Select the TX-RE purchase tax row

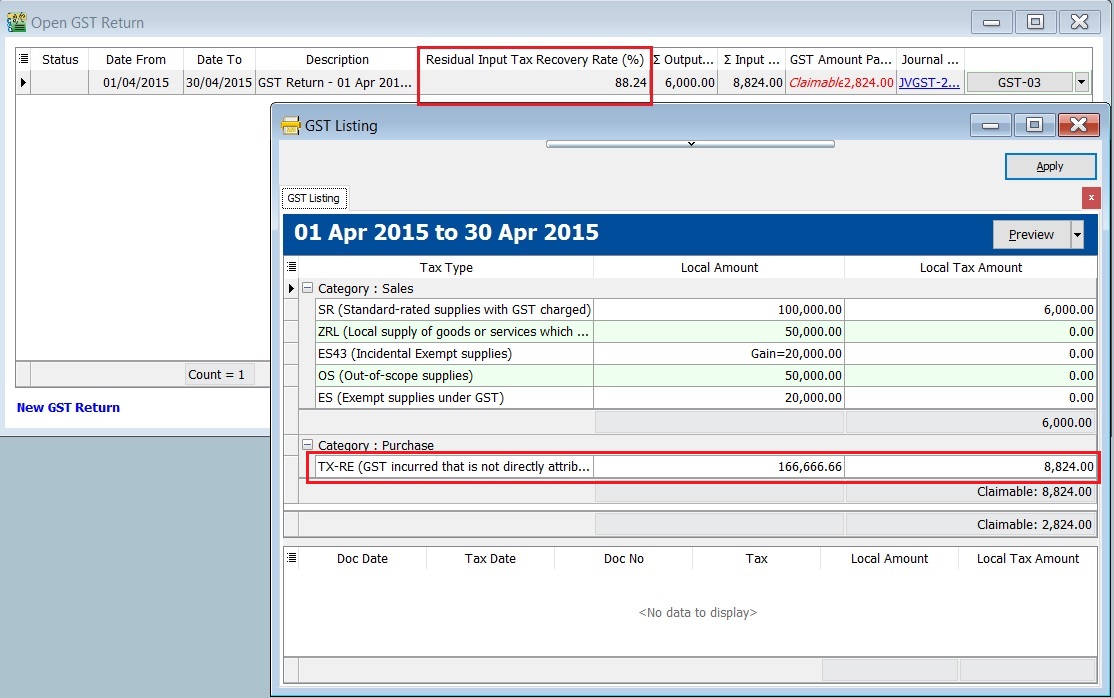pos(453,467)
